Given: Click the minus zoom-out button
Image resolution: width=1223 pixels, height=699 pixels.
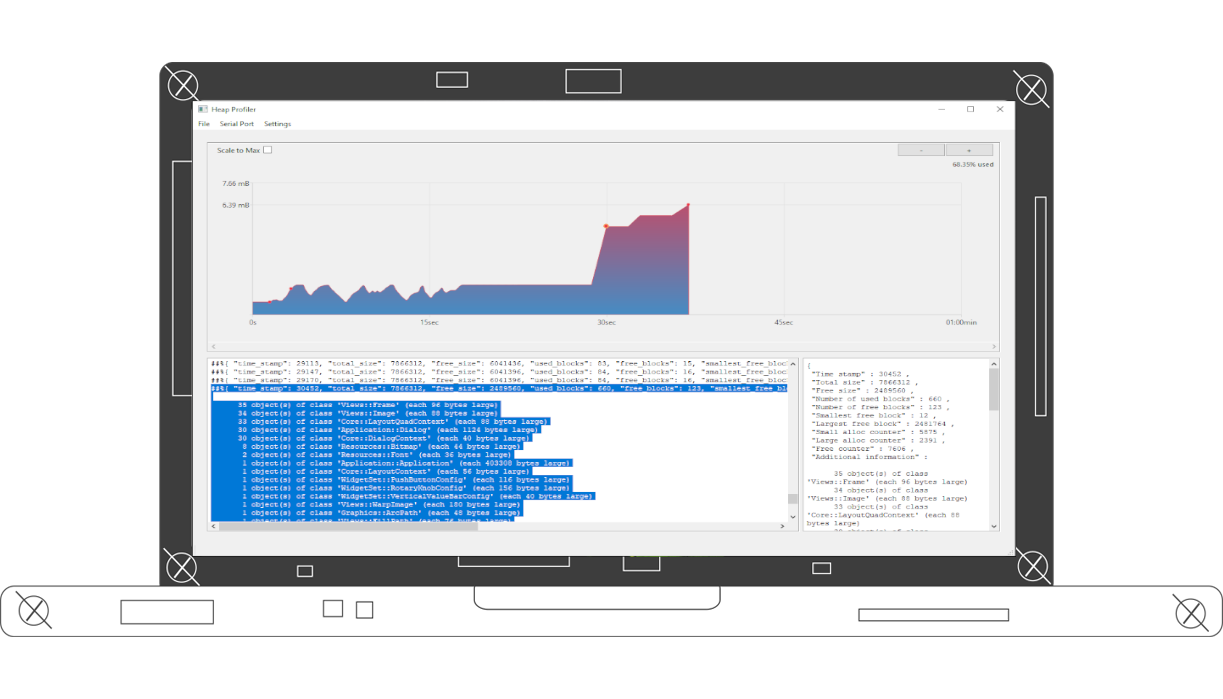Looking at the screenshot, I should (921, 150).
